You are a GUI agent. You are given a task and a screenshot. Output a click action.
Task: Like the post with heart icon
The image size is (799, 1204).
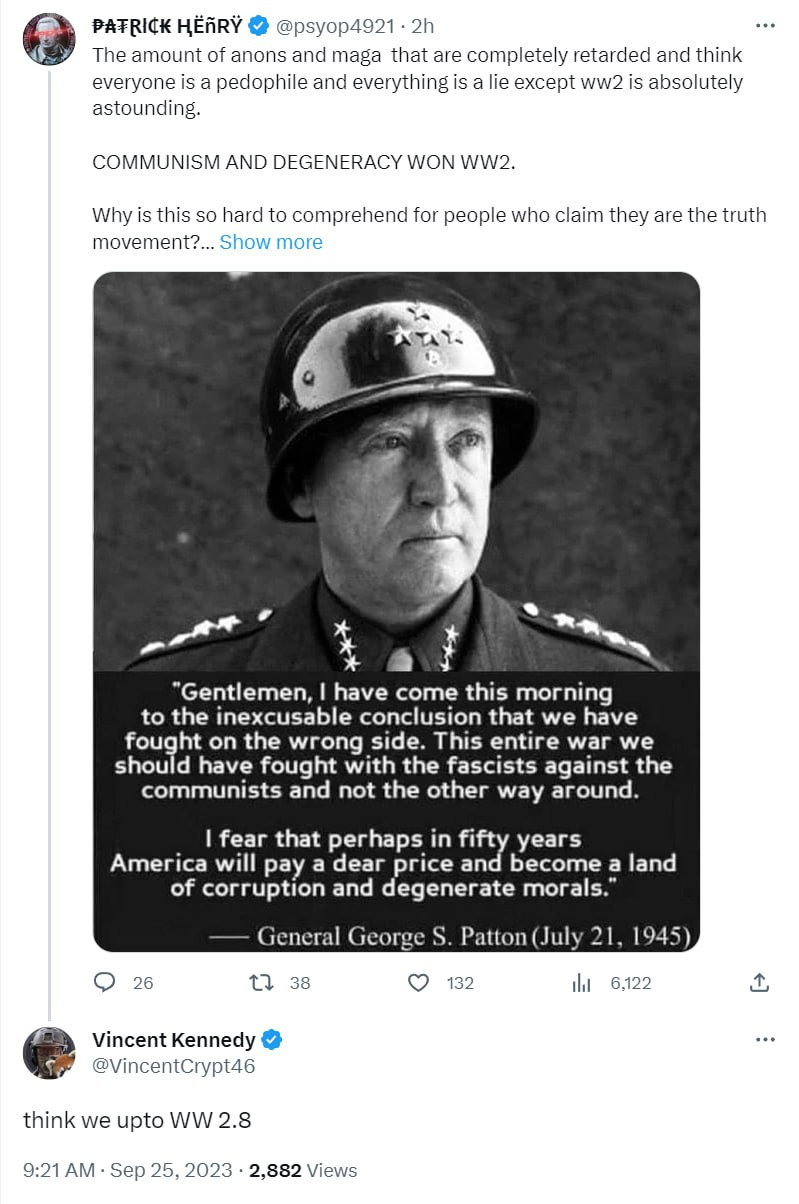pyautogui.click(x=419, y=983)
